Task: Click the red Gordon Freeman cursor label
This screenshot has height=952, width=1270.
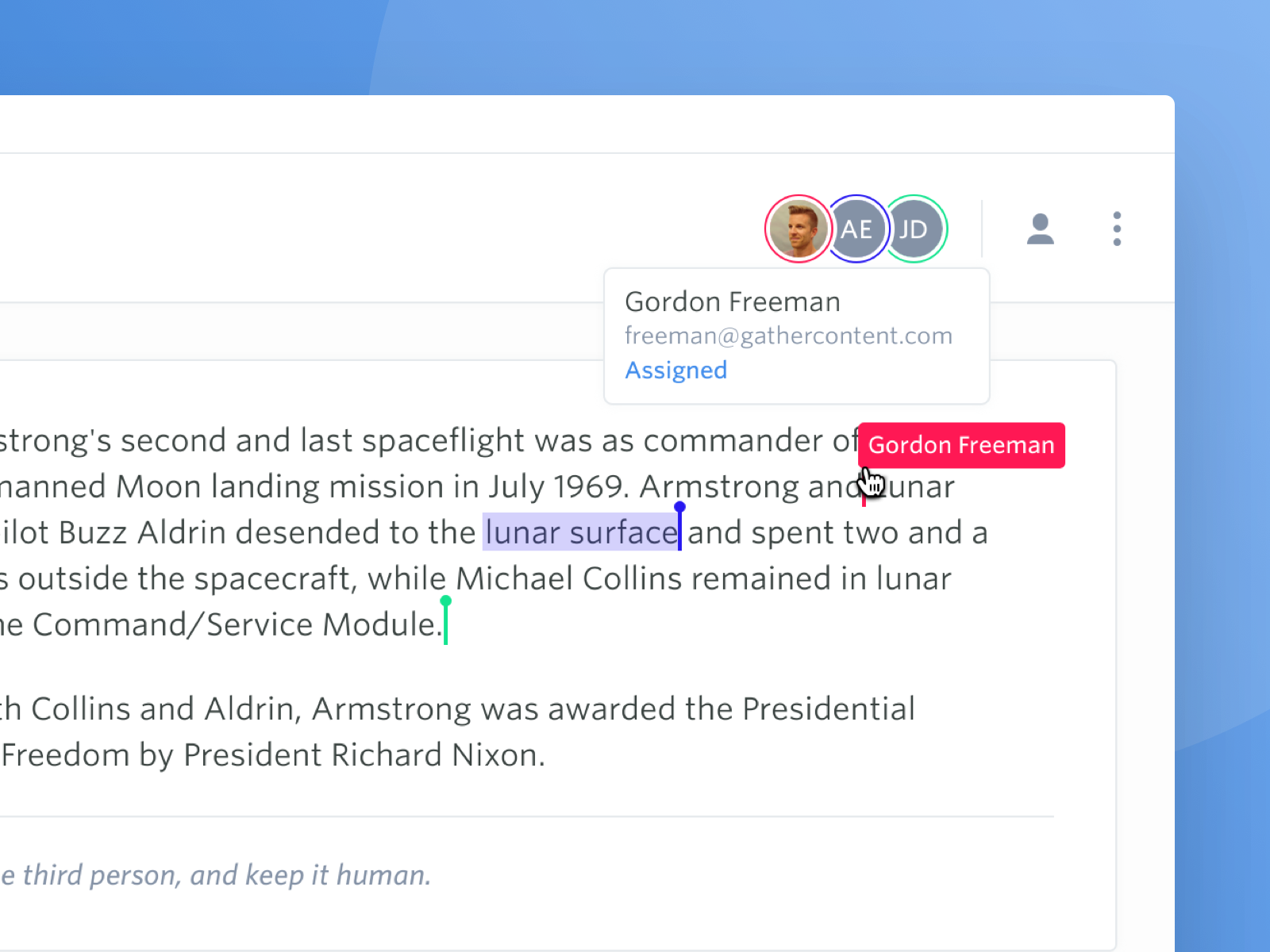Action: pyautogui.click(x=960, y=445)
